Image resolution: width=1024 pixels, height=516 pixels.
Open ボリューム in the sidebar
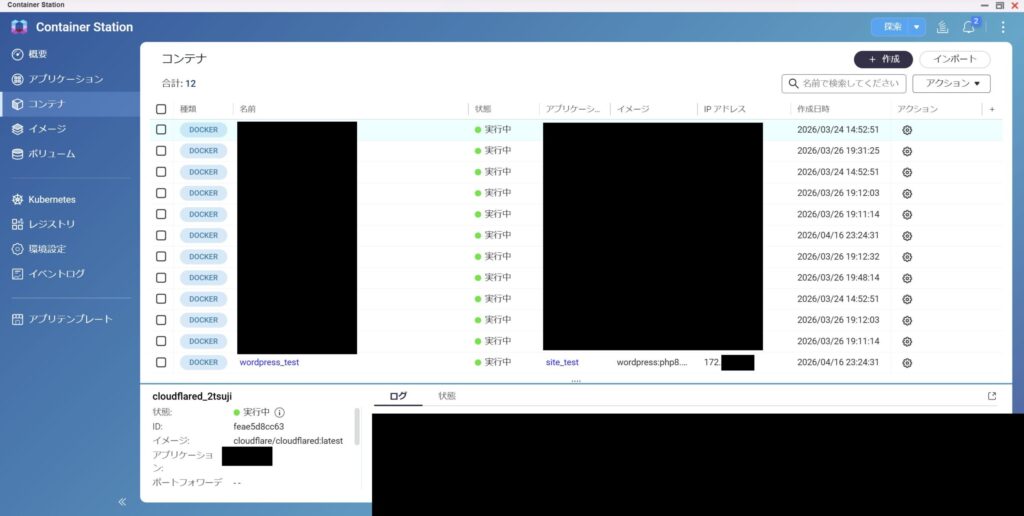pos(52,154)
